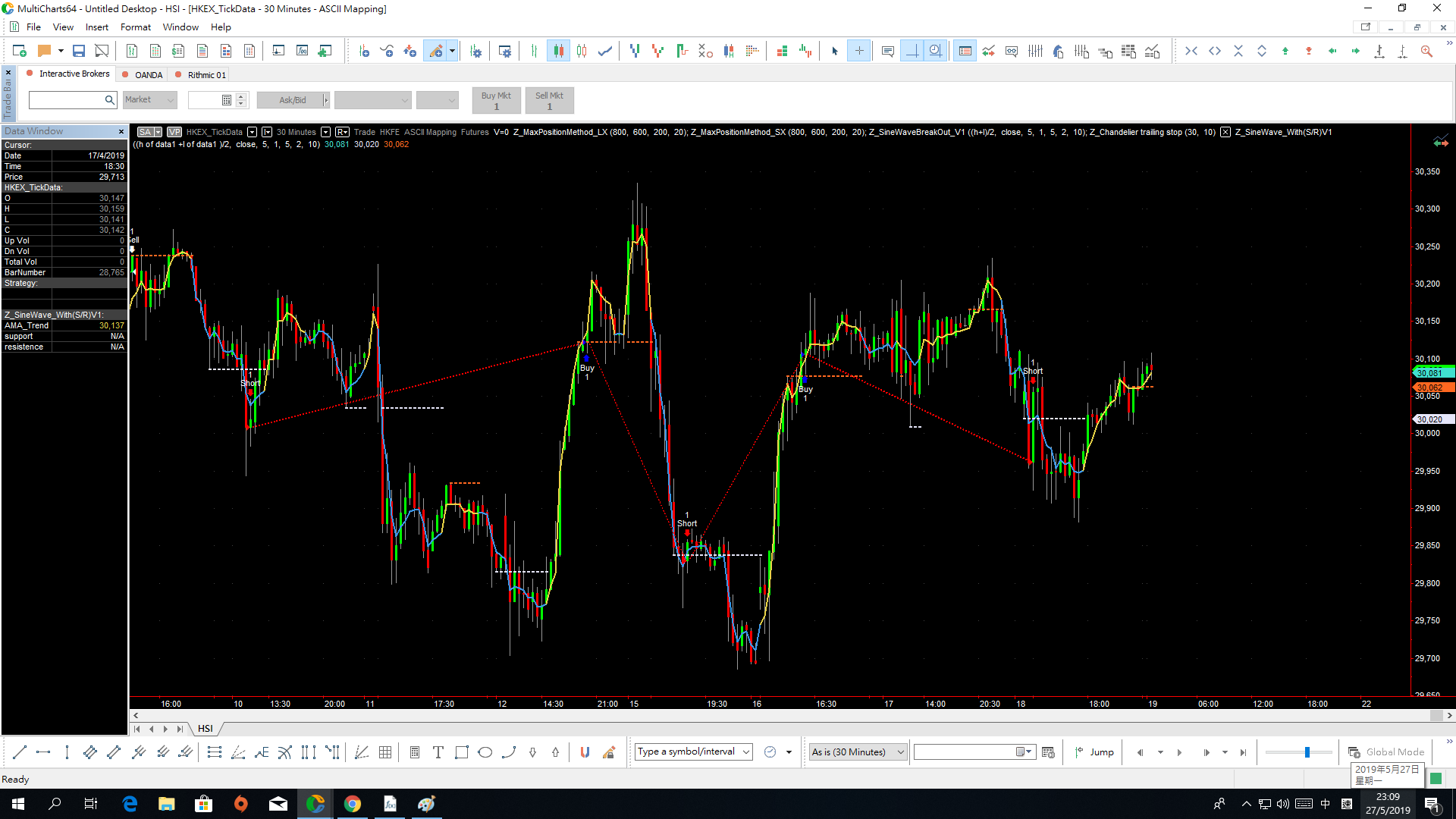Click the Point and Figure chart icon
The height and width of the screenshot is (819, 1456).
tap(705, 51)
